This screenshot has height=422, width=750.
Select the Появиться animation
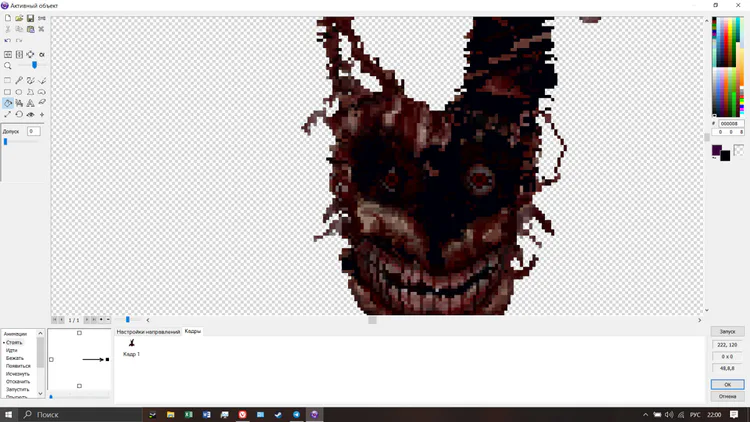[18, 366]
